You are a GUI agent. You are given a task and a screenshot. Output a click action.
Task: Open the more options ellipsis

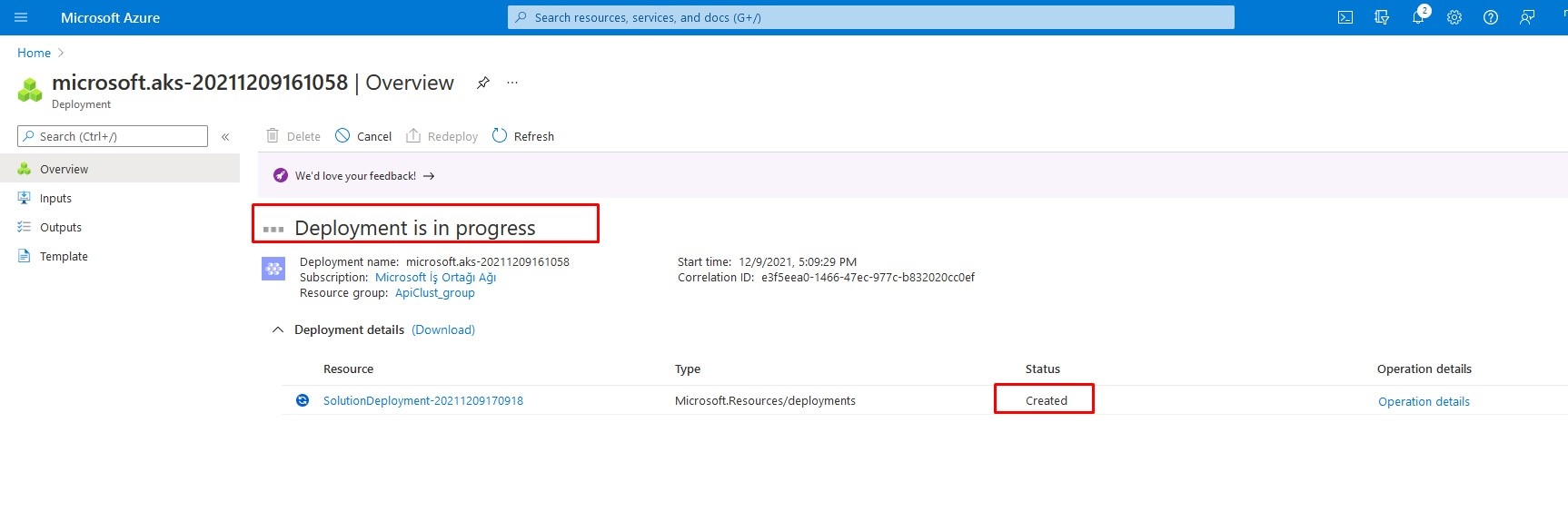[x=512, y=83]
